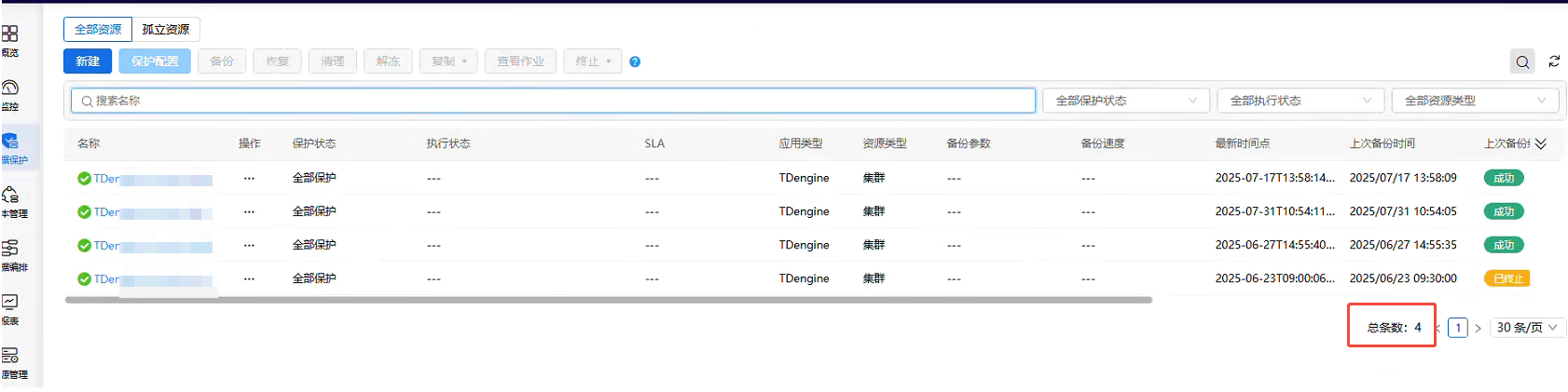This screenshot has height=392, width=1568.
Task: Click the 恢复 button
Action: tap(278, 61)
